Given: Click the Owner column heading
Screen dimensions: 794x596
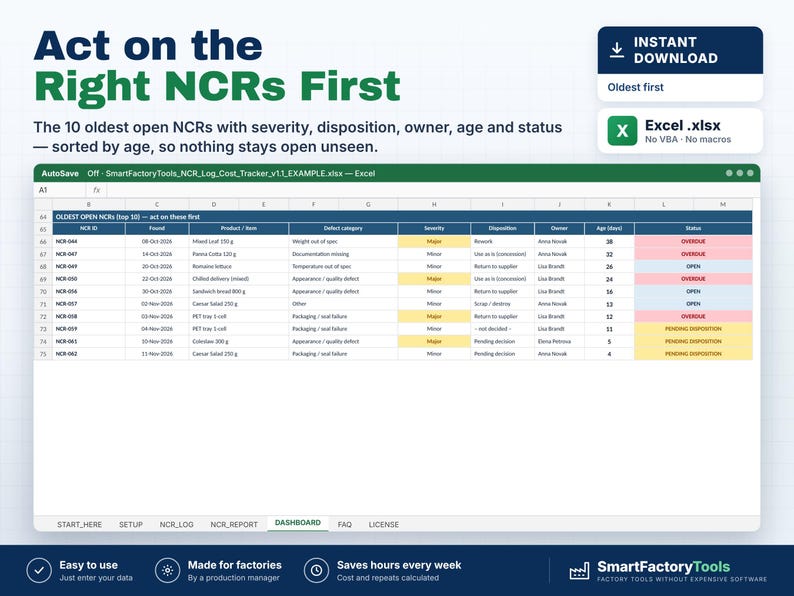Looking at the screenshot, I should [559, 228].
